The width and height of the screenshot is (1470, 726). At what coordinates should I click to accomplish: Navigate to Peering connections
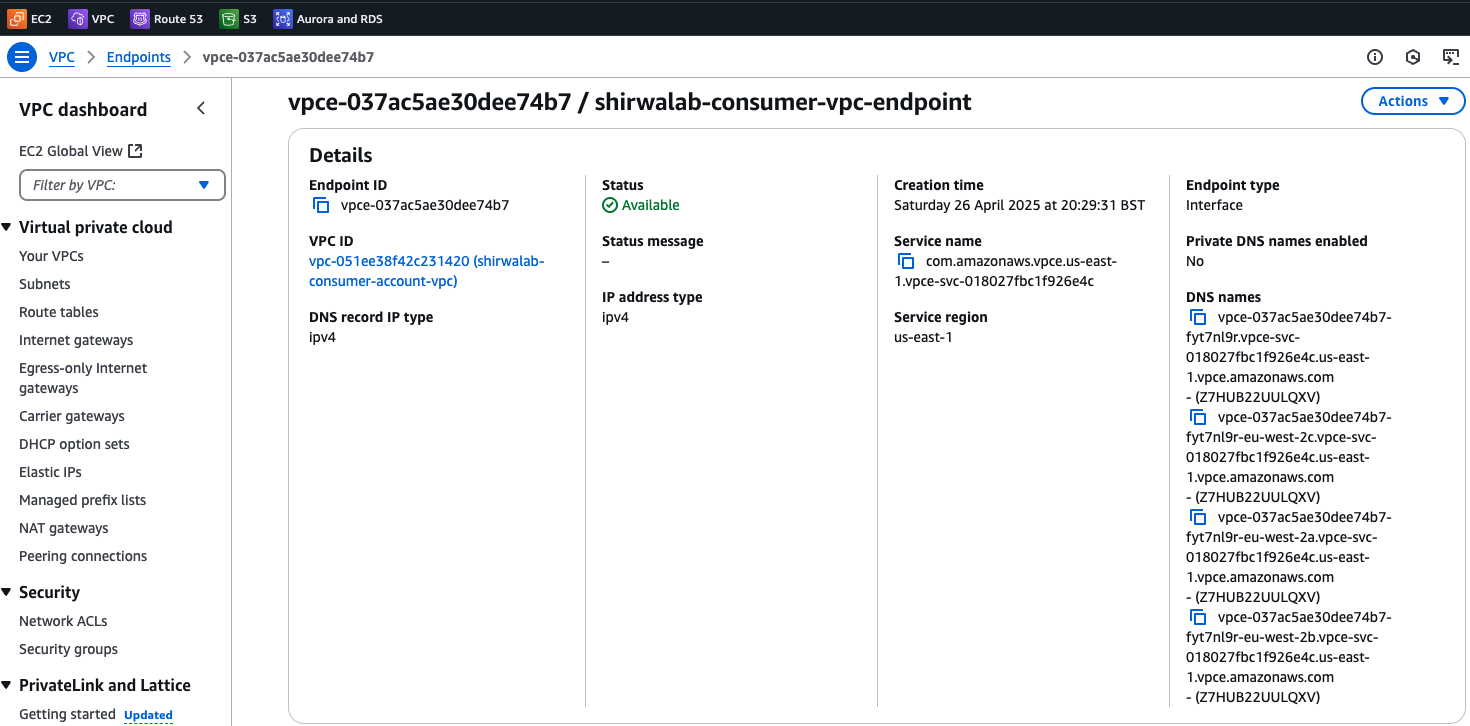tap(83, 556)
